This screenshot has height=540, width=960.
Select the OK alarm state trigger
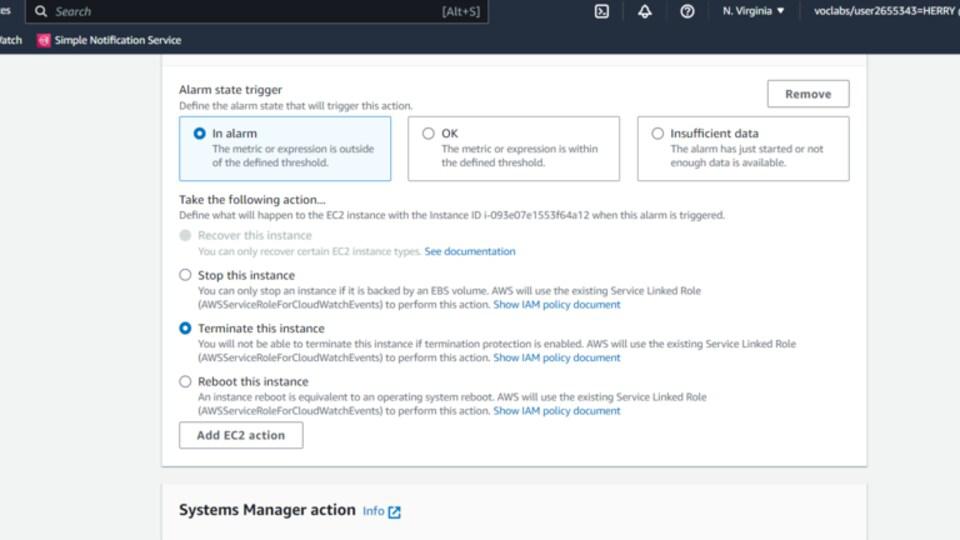(514, 148)
